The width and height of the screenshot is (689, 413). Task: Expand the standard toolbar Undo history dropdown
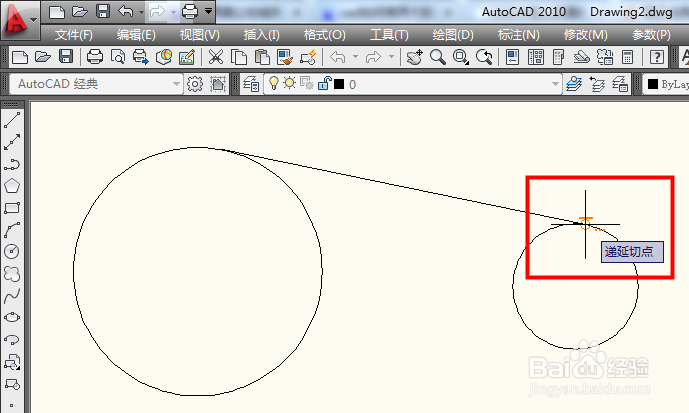355,57
